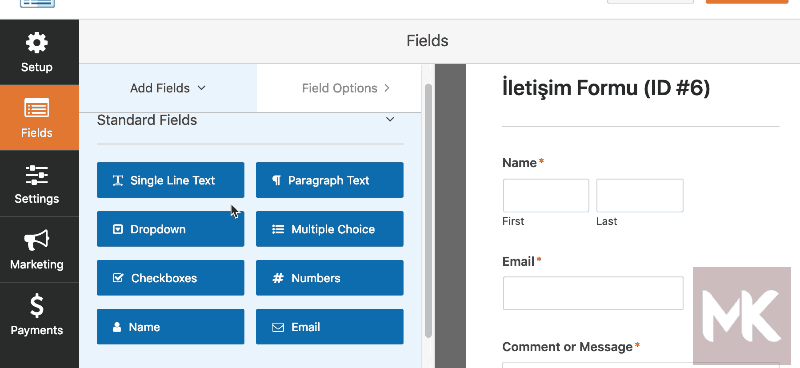Add a Name field
The height and width of the screenshot is (368, 800).
click(x=170, y=327)
